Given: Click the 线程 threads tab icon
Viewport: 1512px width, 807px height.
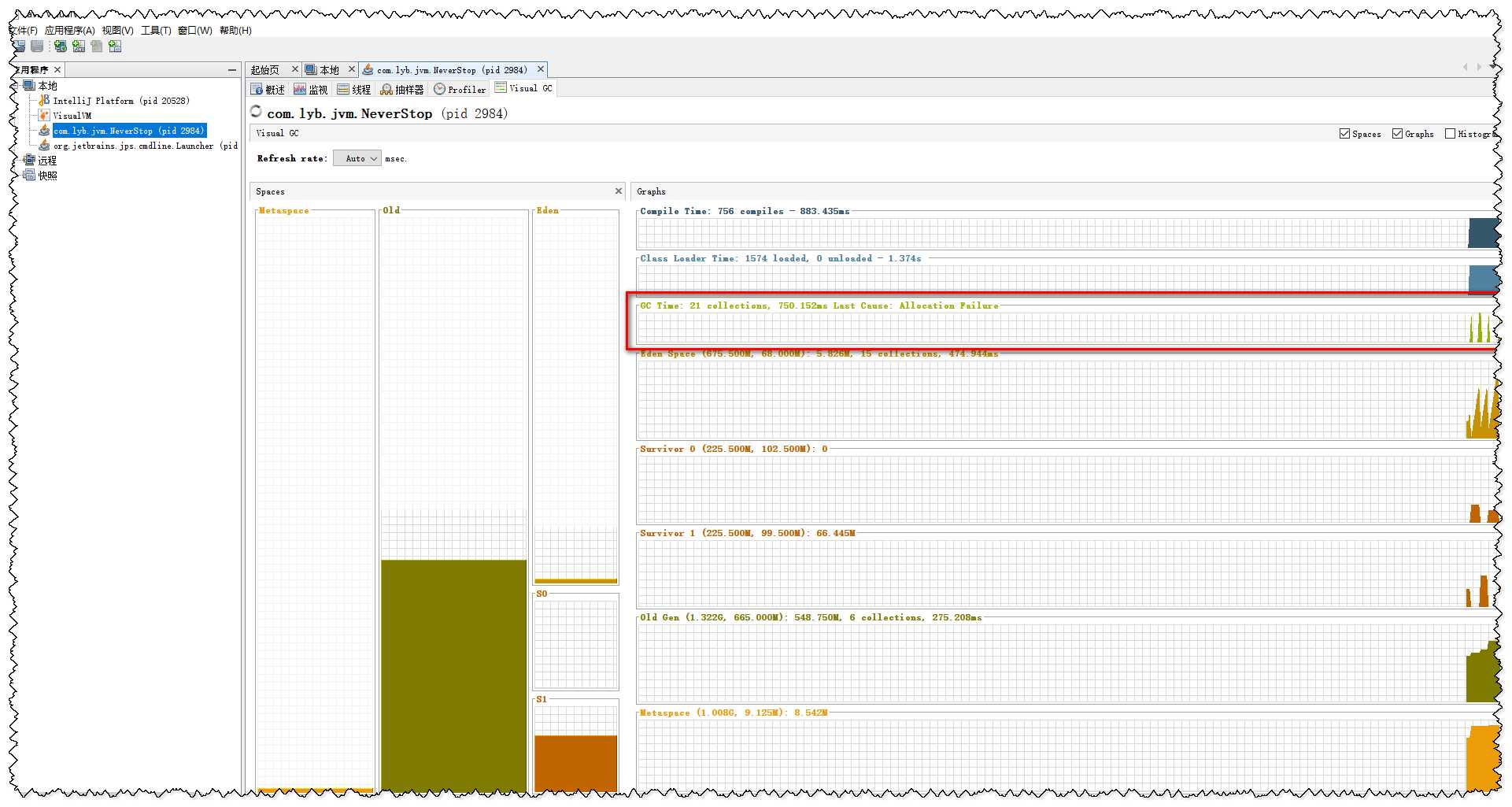Looking at the screenshot, I should pyautogui.click(x=343, y=89).
